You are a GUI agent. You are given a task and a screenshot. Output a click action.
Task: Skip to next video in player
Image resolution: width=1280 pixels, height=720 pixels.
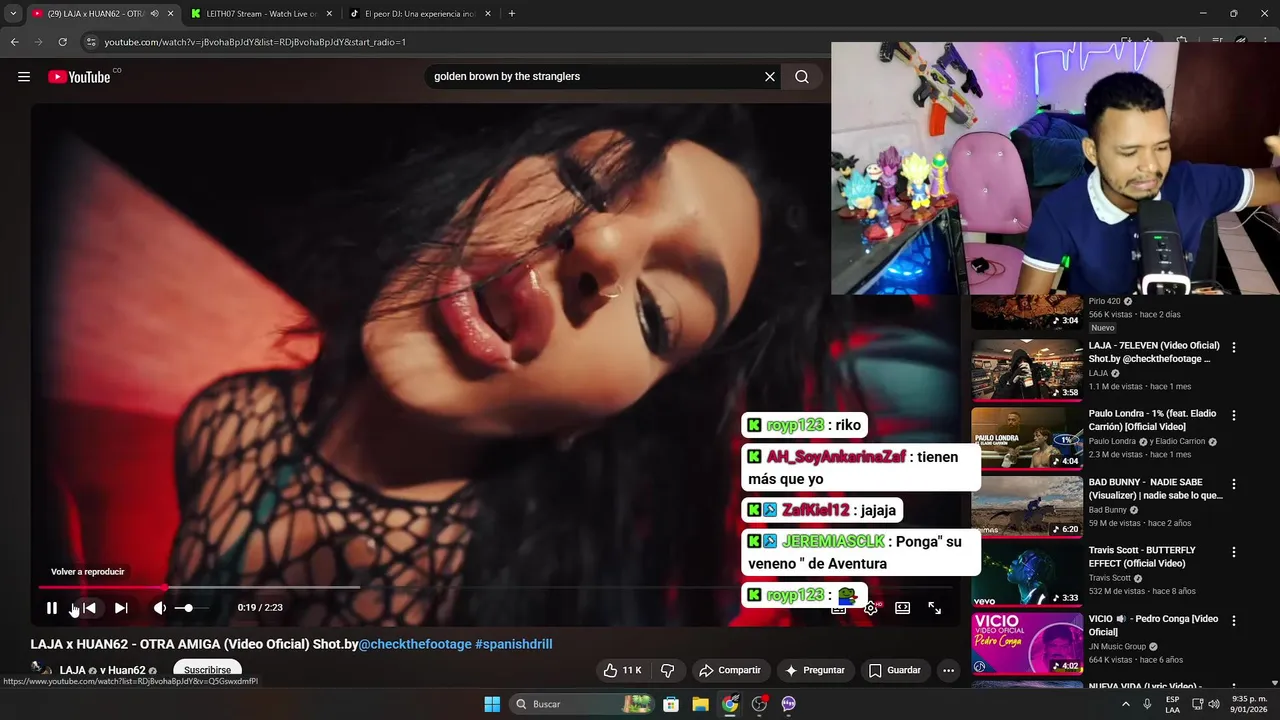pyautogui.click(x=121, y=608)
